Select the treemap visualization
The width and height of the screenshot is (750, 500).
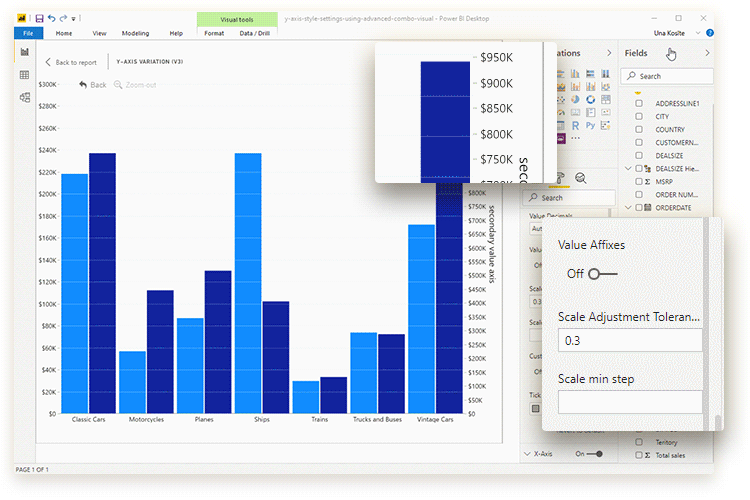coord(606,100)
